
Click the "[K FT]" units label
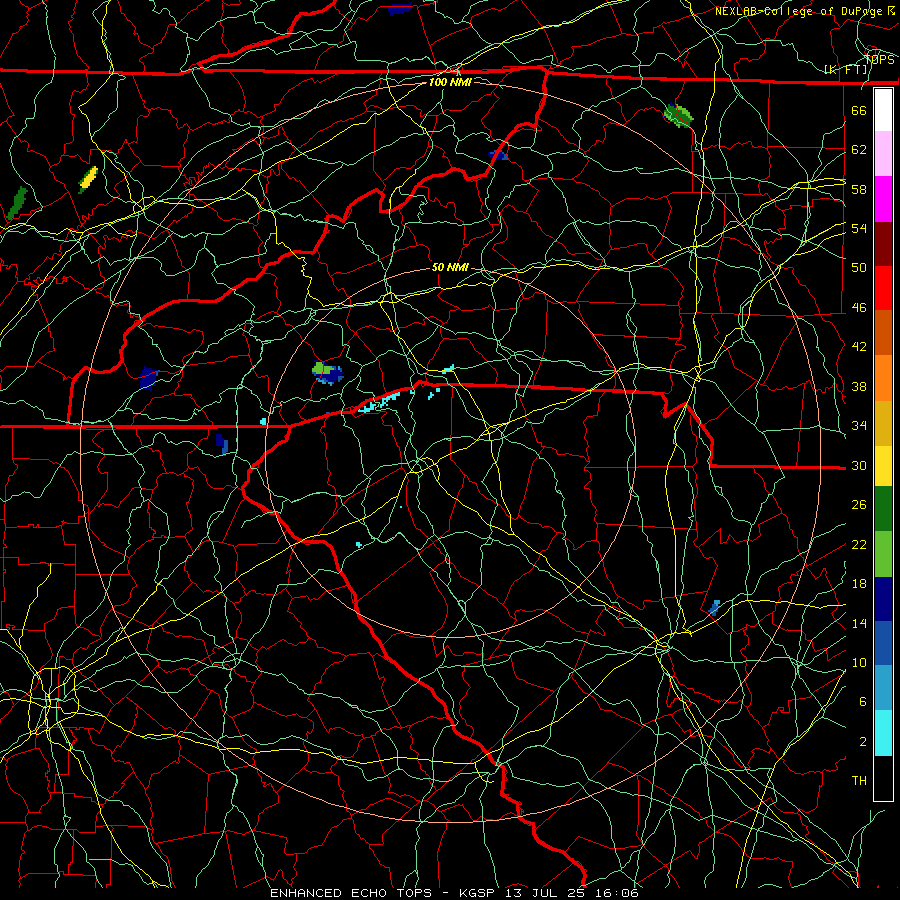pos(846,70)
